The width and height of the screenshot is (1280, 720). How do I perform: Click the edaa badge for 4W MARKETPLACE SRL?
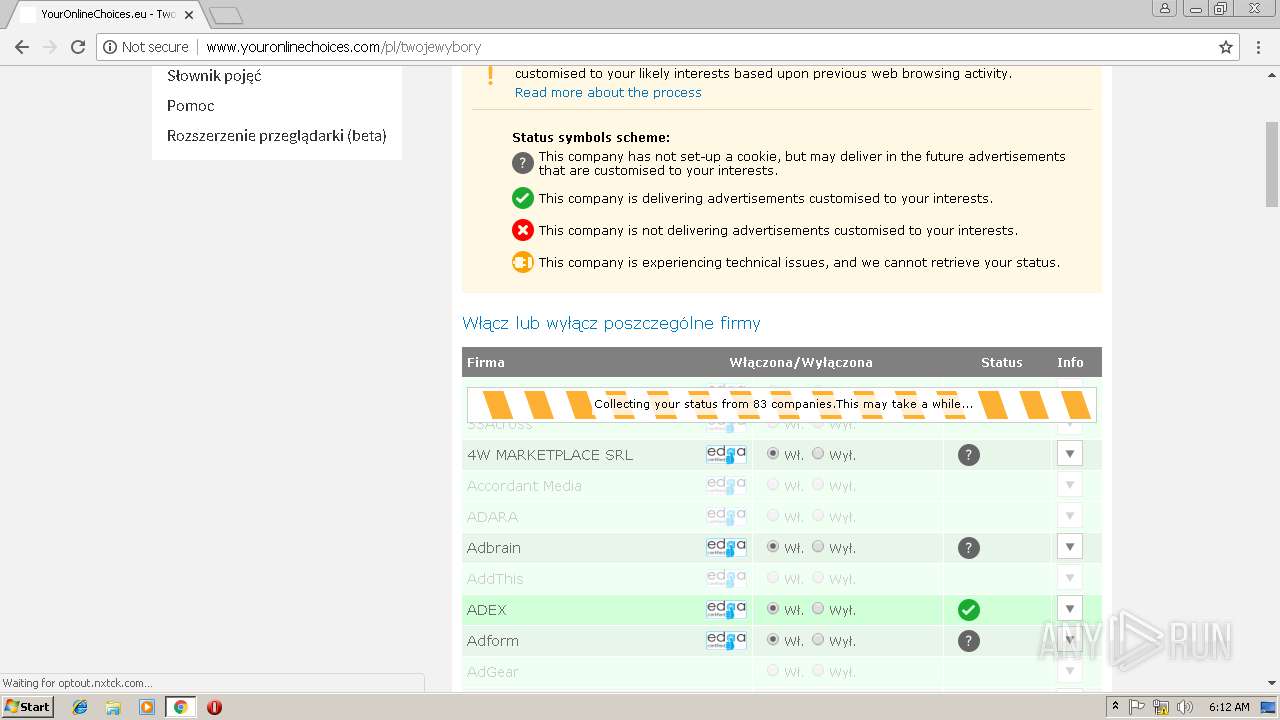[726, 455]
